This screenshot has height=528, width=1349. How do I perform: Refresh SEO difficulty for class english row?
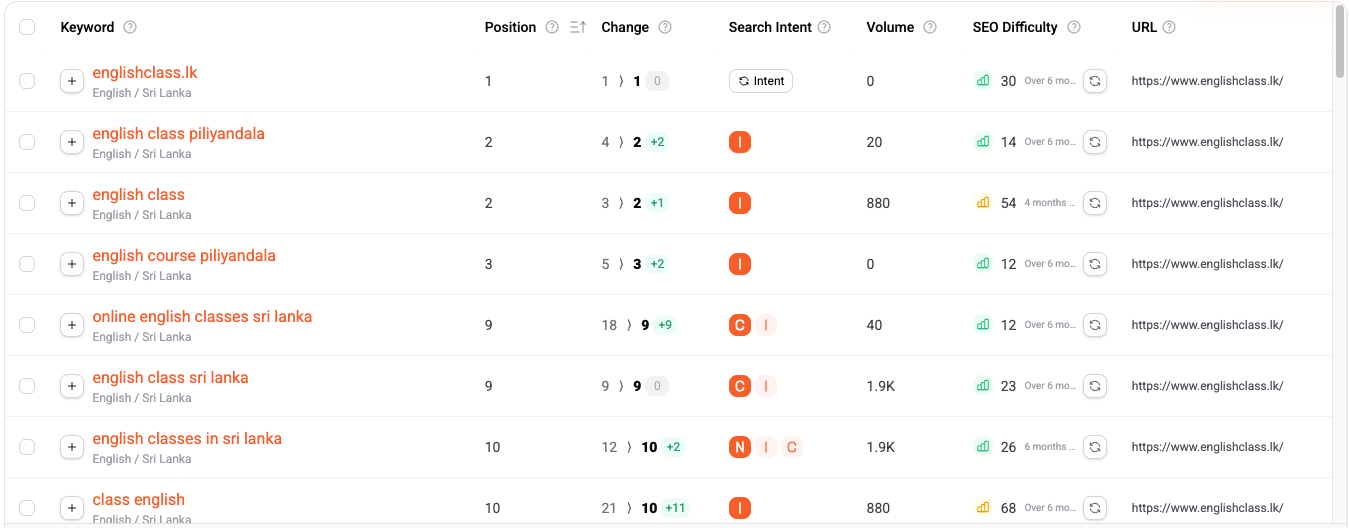tap(1095, 508)
